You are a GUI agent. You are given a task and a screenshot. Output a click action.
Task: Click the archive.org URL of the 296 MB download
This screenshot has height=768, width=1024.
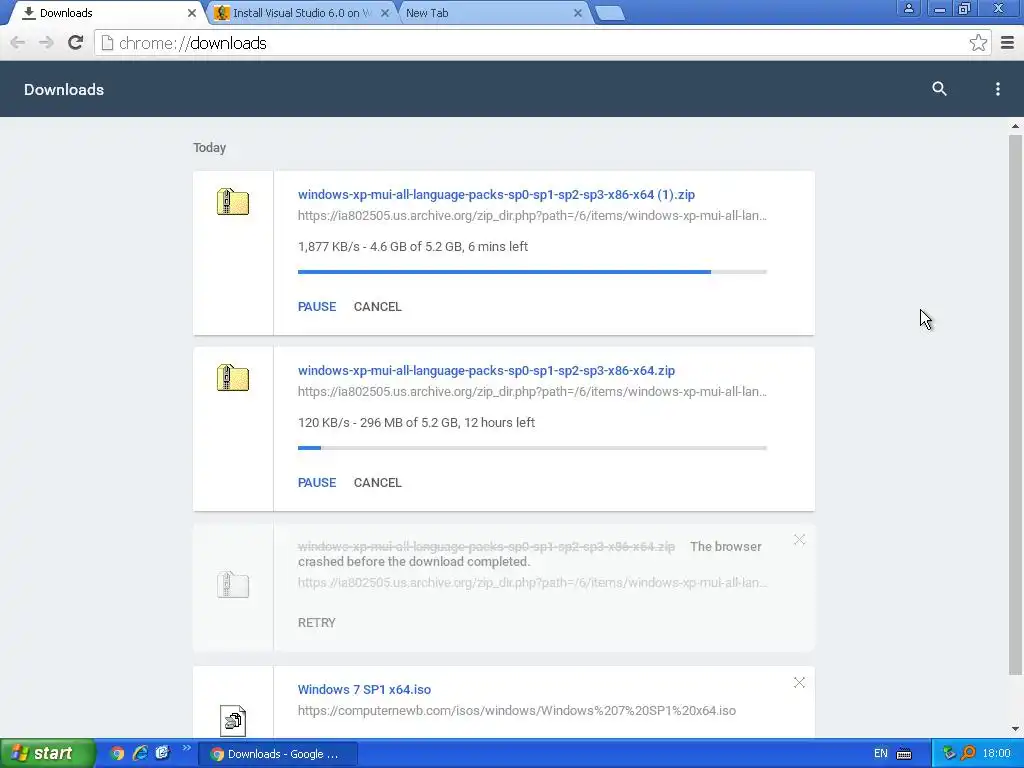coord(532,392)
